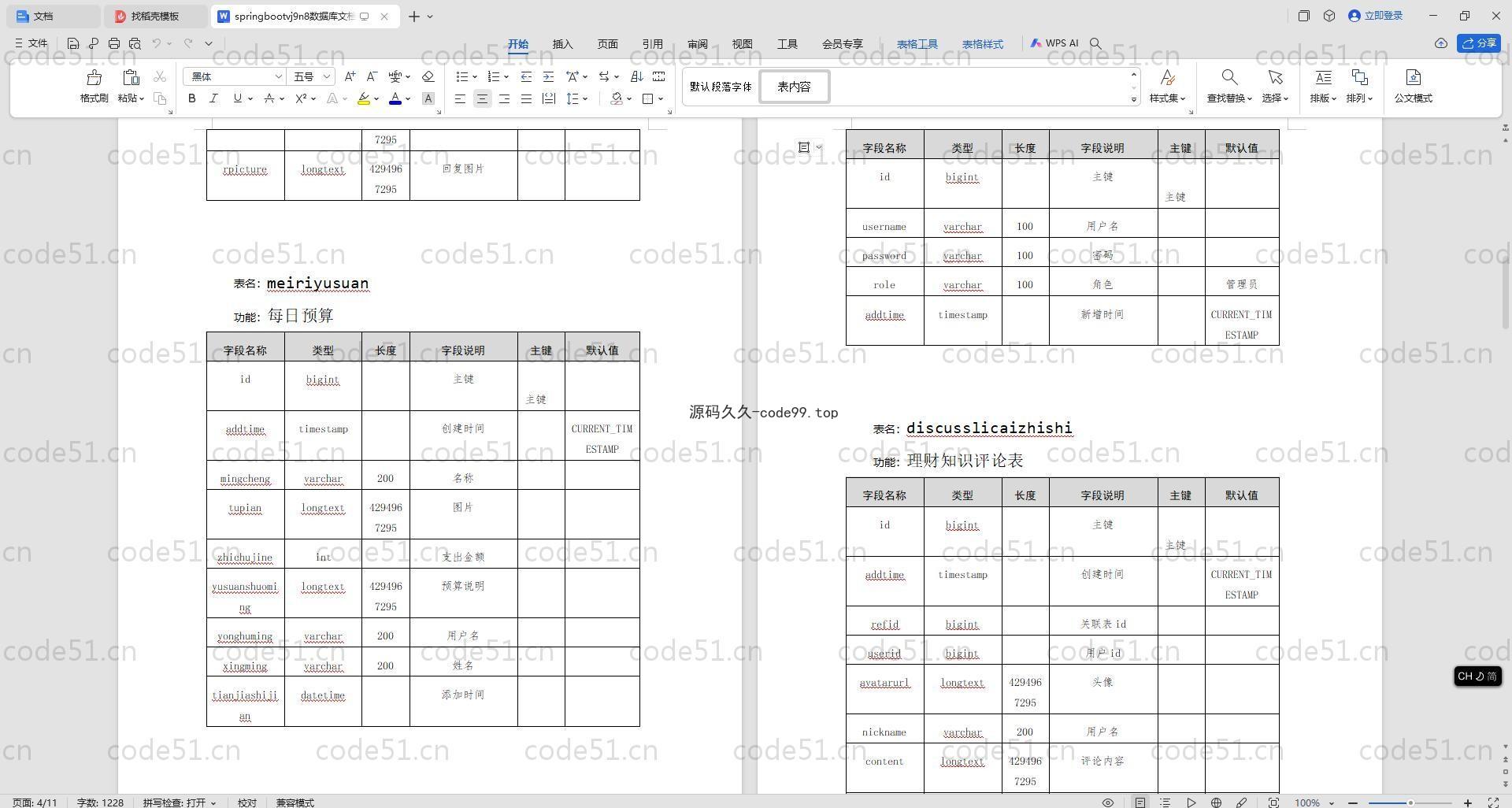
Task: Open the 找稻壳模板 tab
Action: [154, 16]
